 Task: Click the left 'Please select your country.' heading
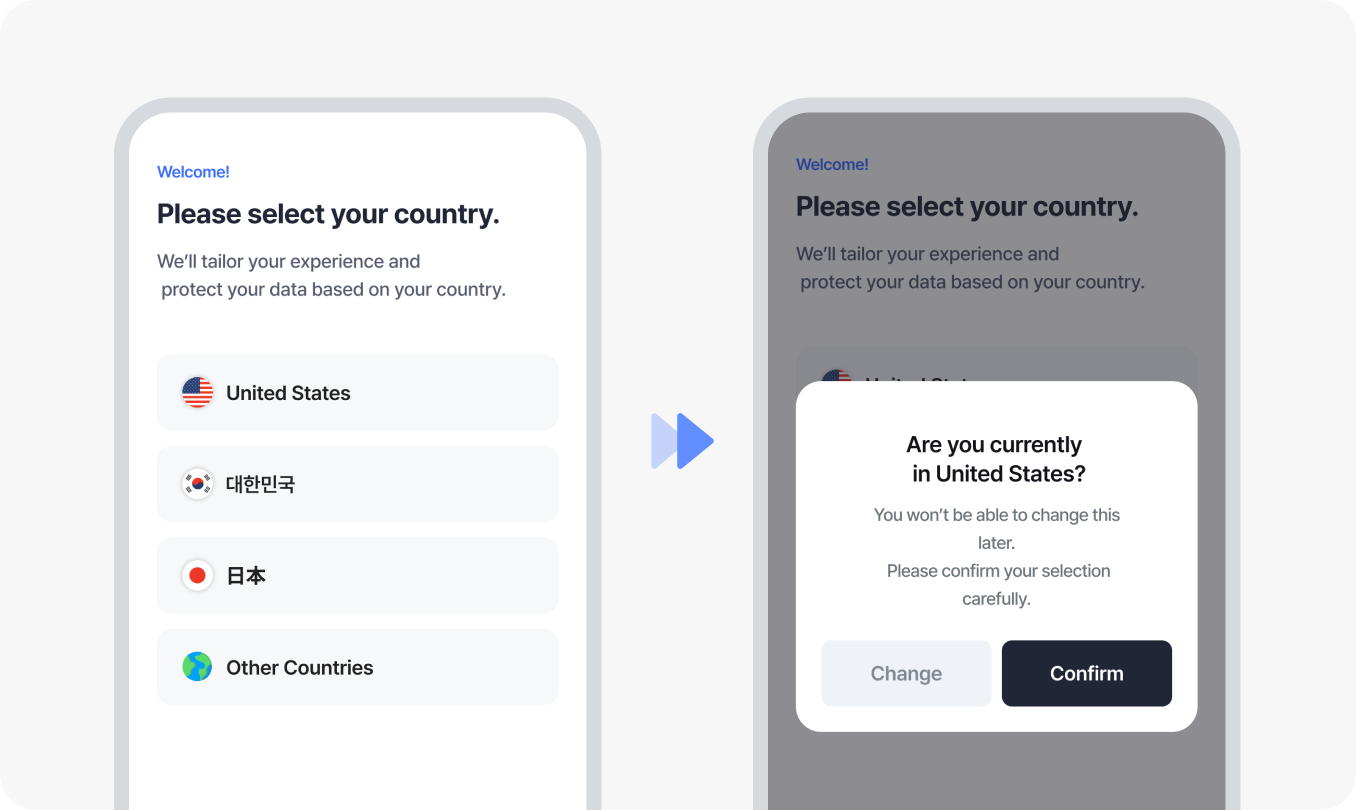point(328,214)
